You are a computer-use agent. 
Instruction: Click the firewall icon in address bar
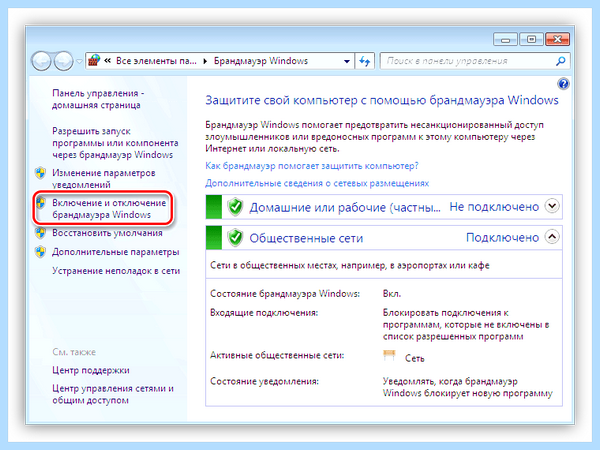point(94,60)
